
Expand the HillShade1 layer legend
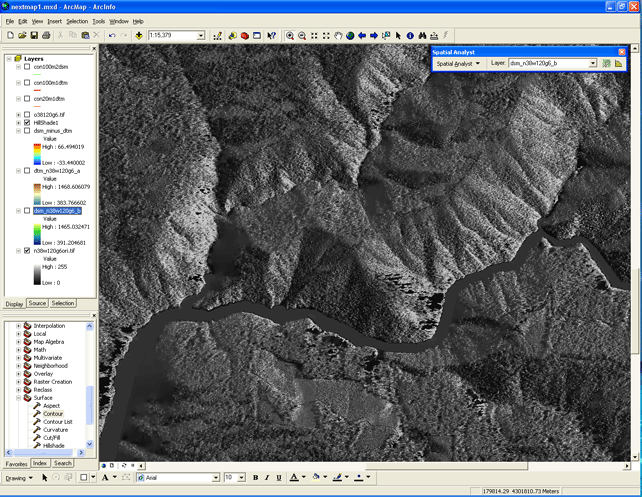pos(18,123)
